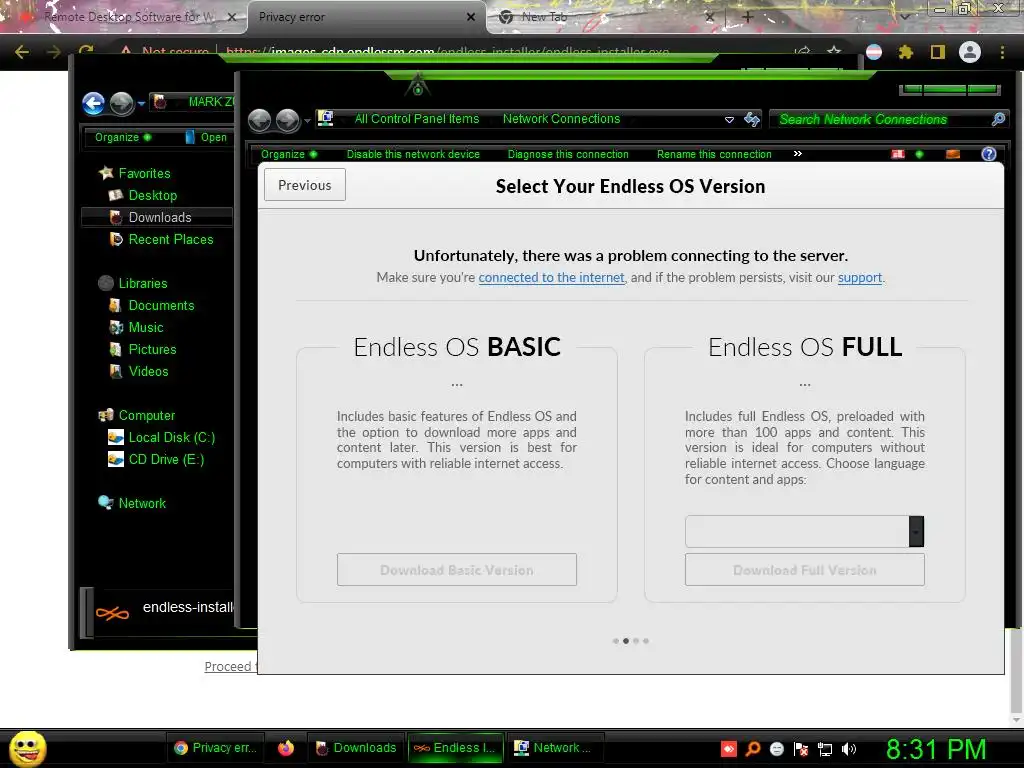Click second page indicator dot in installer

[626, 641]
